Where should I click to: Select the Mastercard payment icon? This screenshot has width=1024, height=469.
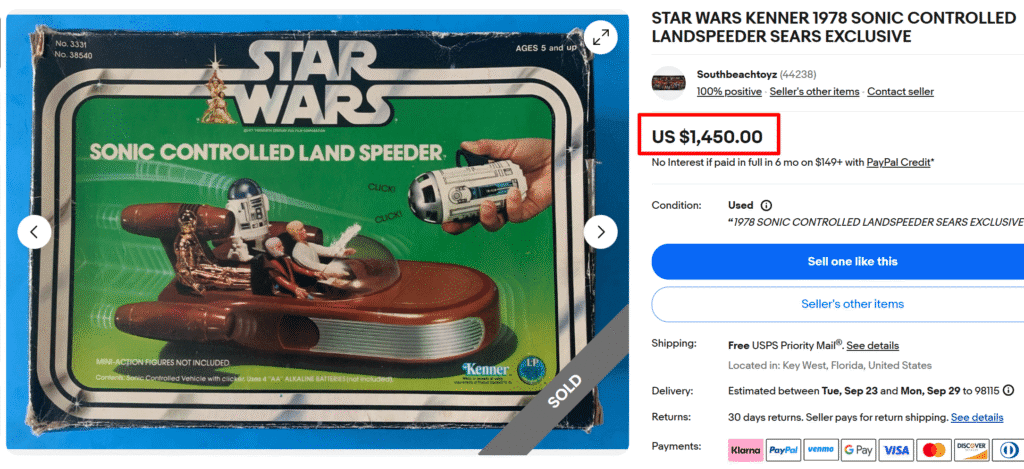pos(934,450)
